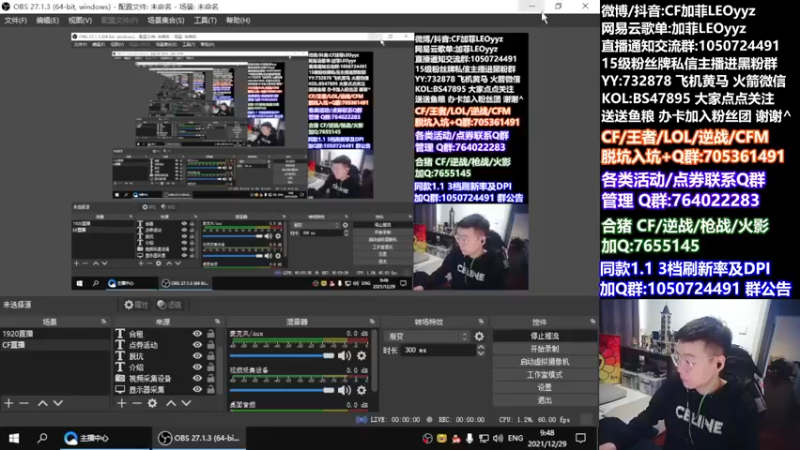Open the 场景集合(S) menu

[166, 20]
